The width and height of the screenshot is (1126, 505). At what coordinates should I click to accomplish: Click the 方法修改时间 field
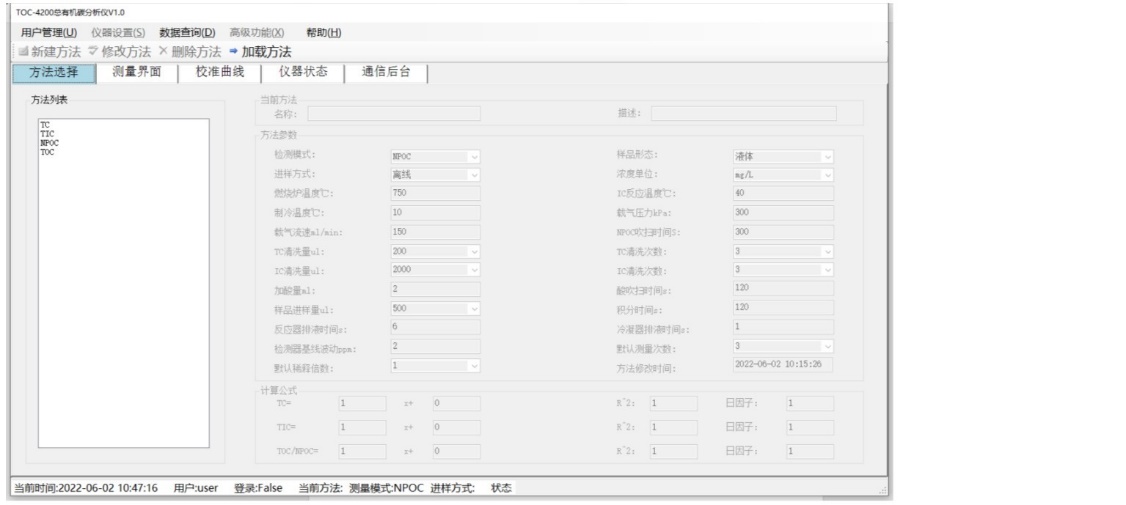pos(783,365)
